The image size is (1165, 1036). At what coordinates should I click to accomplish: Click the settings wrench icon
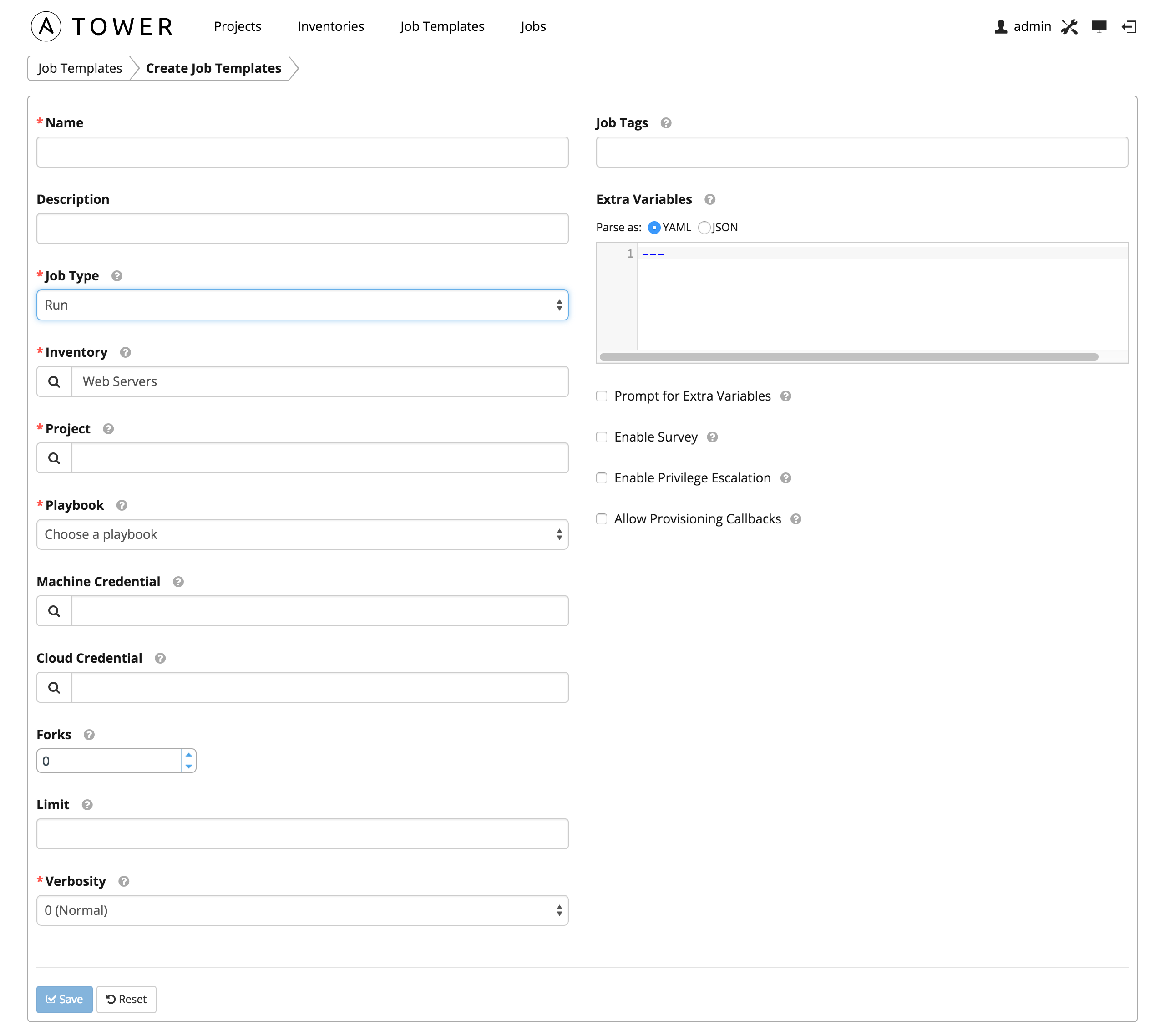[1071, 27]
